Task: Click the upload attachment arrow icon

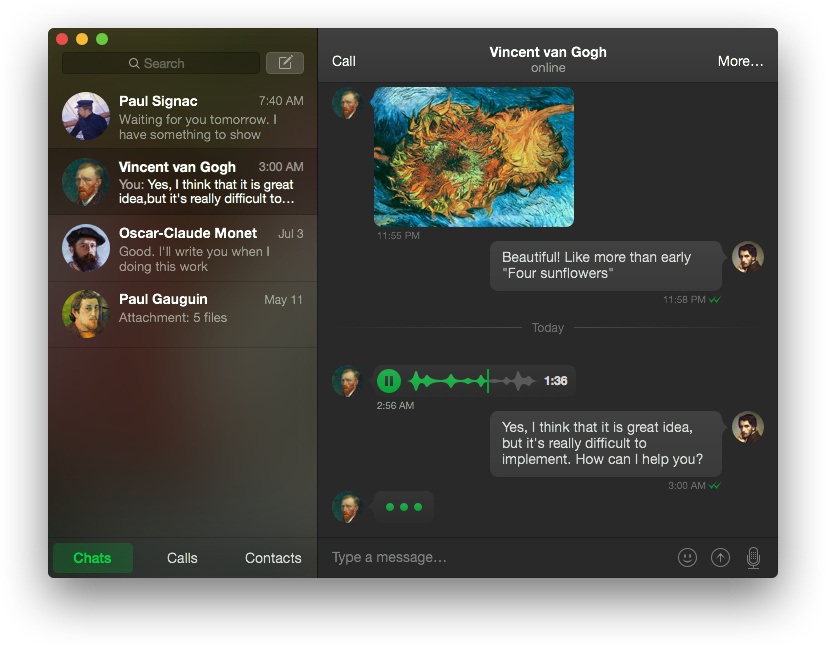Action: [x=720, y=558]
